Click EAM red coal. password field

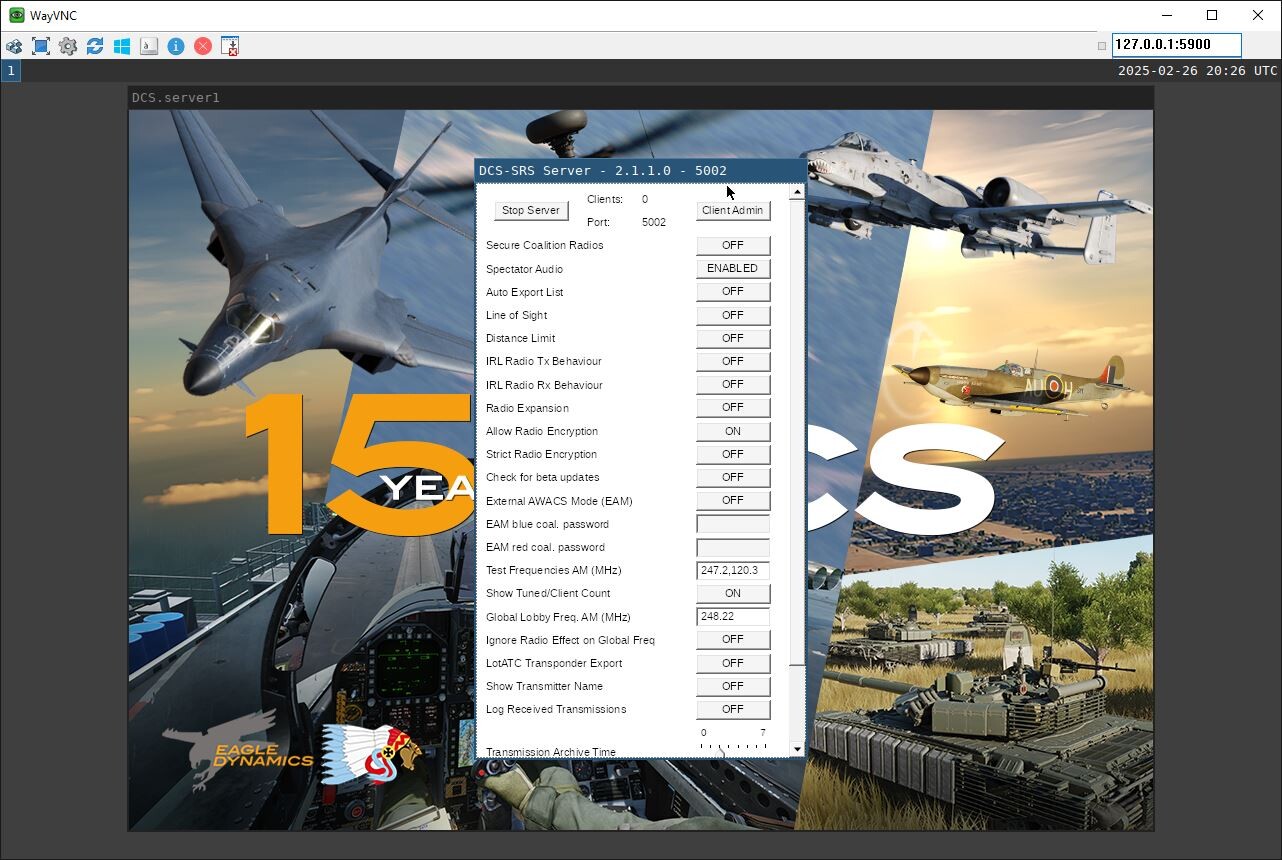[733, 547]
